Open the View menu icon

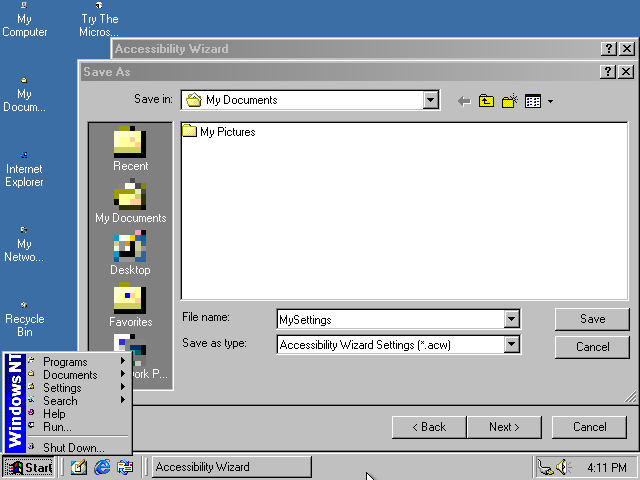pyautogui.click(x=533, y=101)
